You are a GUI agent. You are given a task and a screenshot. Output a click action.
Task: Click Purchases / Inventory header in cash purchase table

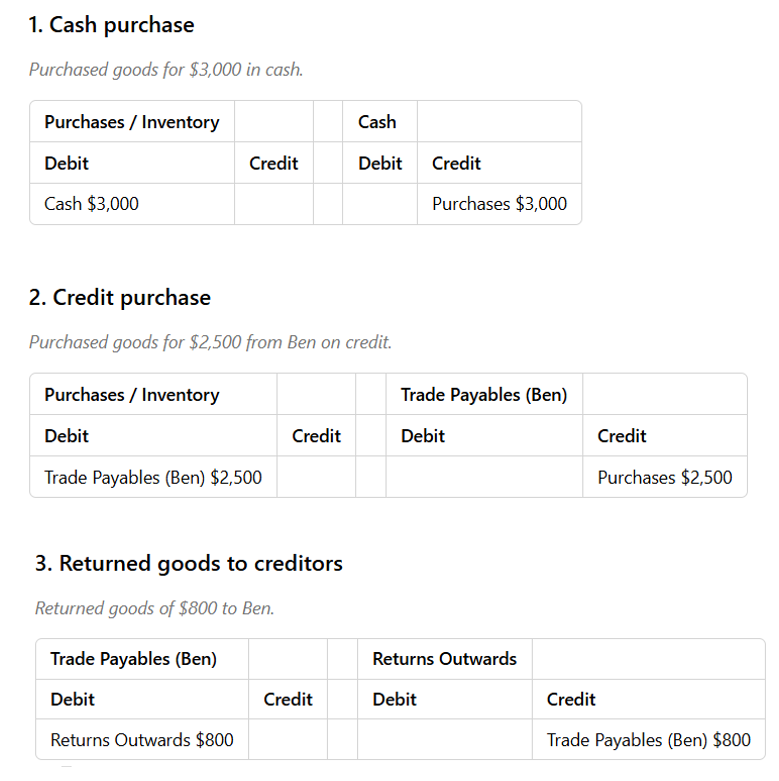click(x=132, y=122)
